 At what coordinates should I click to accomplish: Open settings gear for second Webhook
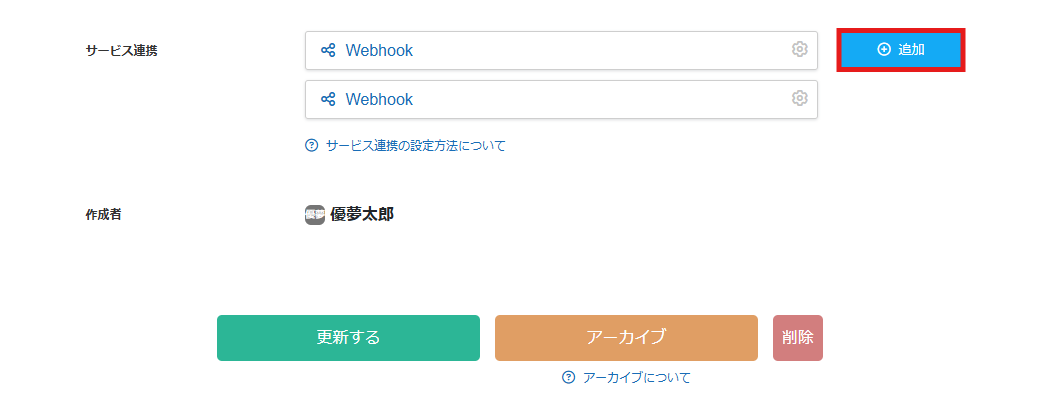tap(799, 98)
